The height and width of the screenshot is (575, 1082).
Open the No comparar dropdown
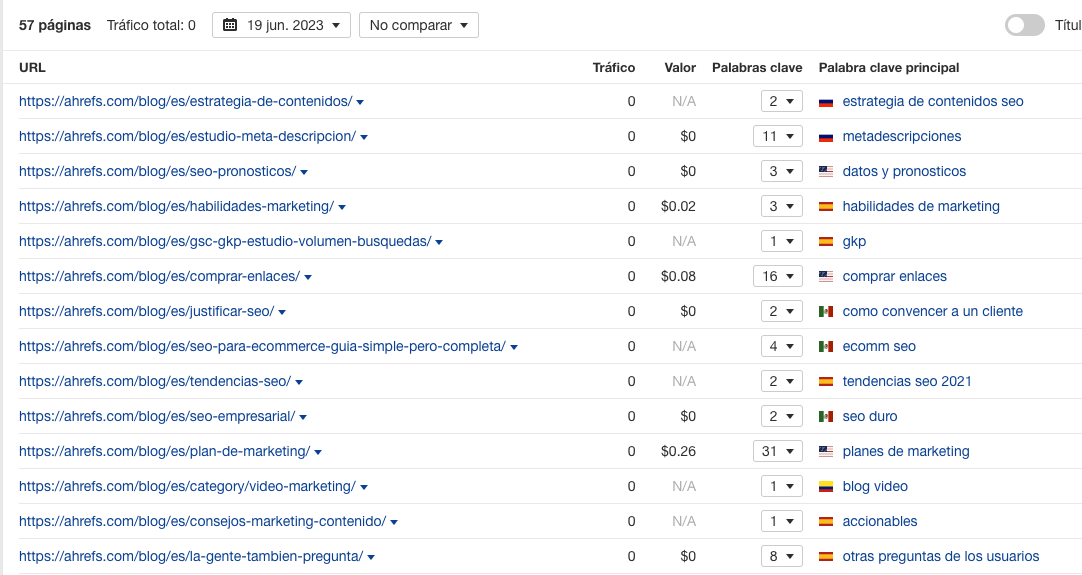pos(418,26)
